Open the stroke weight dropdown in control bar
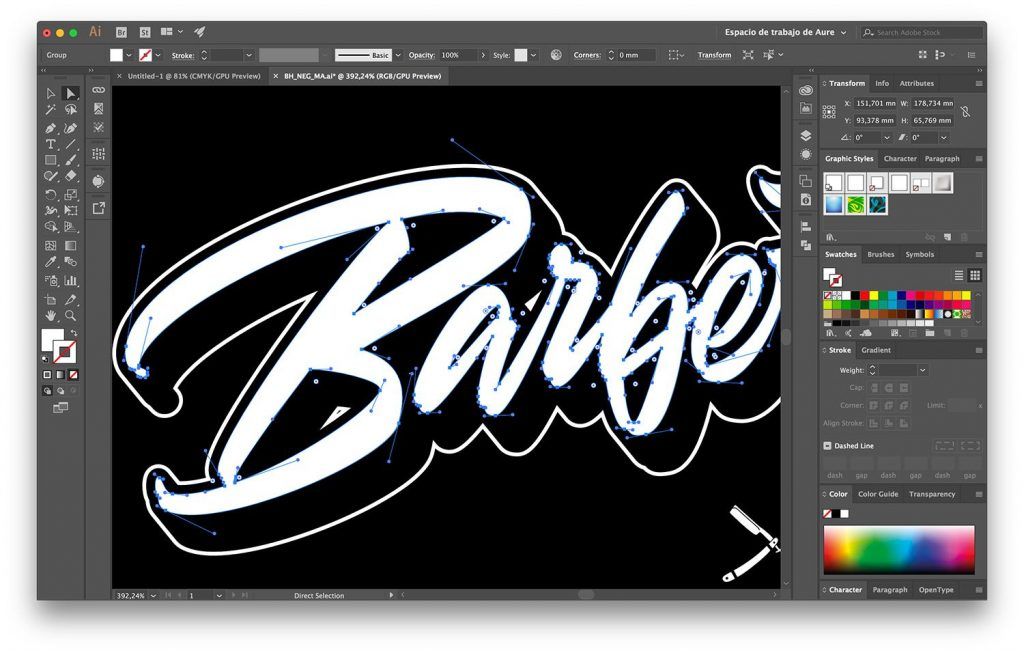1024x653 pixels. tap(248, 56)
